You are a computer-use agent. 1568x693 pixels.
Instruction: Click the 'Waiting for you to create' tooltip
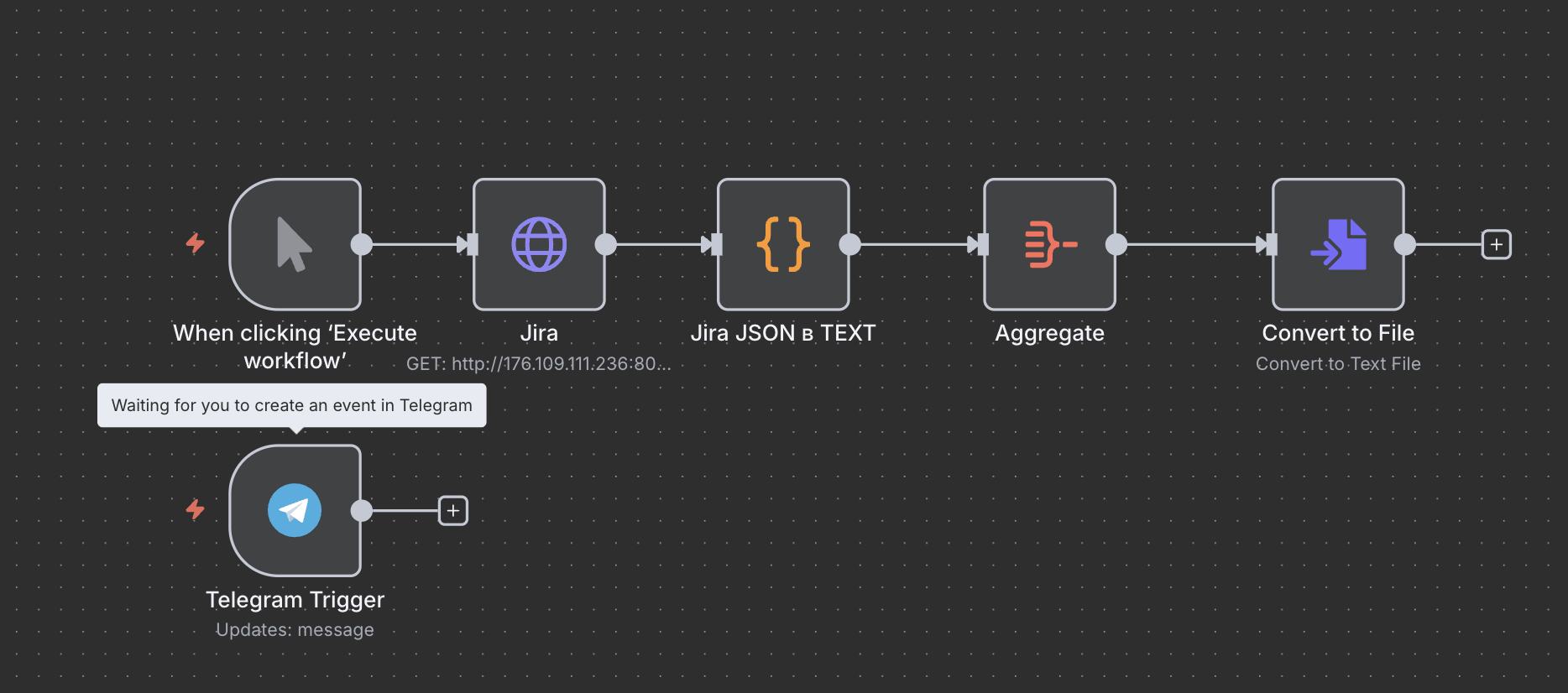291,405
